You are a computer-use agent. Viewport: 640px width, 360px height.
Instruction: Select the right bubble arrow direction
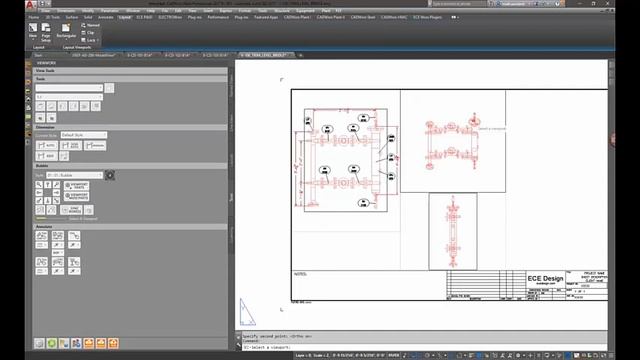click(x=56, y=193)
